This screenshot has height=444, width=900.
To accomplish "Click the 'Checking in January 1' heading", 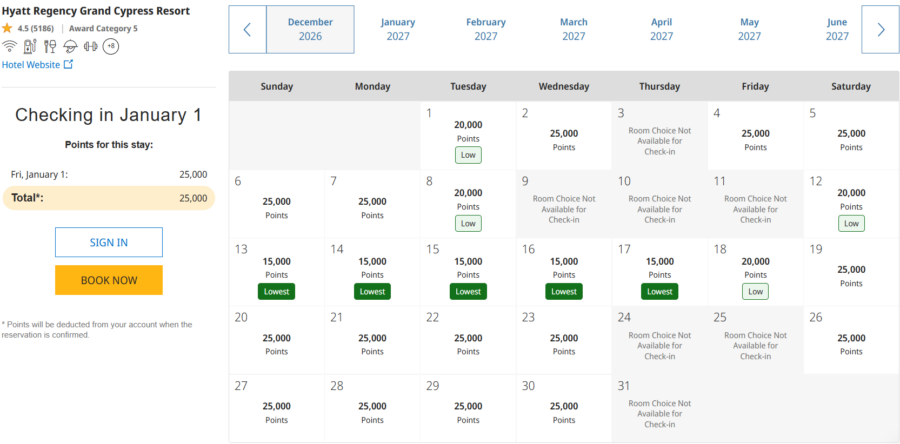I will point(108,115).
